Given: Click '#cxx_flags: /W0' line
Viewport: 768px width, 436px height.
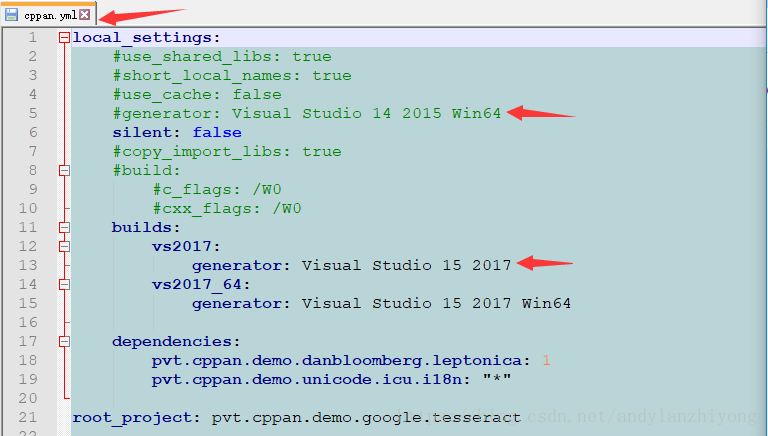Looking at the screenshot, I should tap(227, 209).
